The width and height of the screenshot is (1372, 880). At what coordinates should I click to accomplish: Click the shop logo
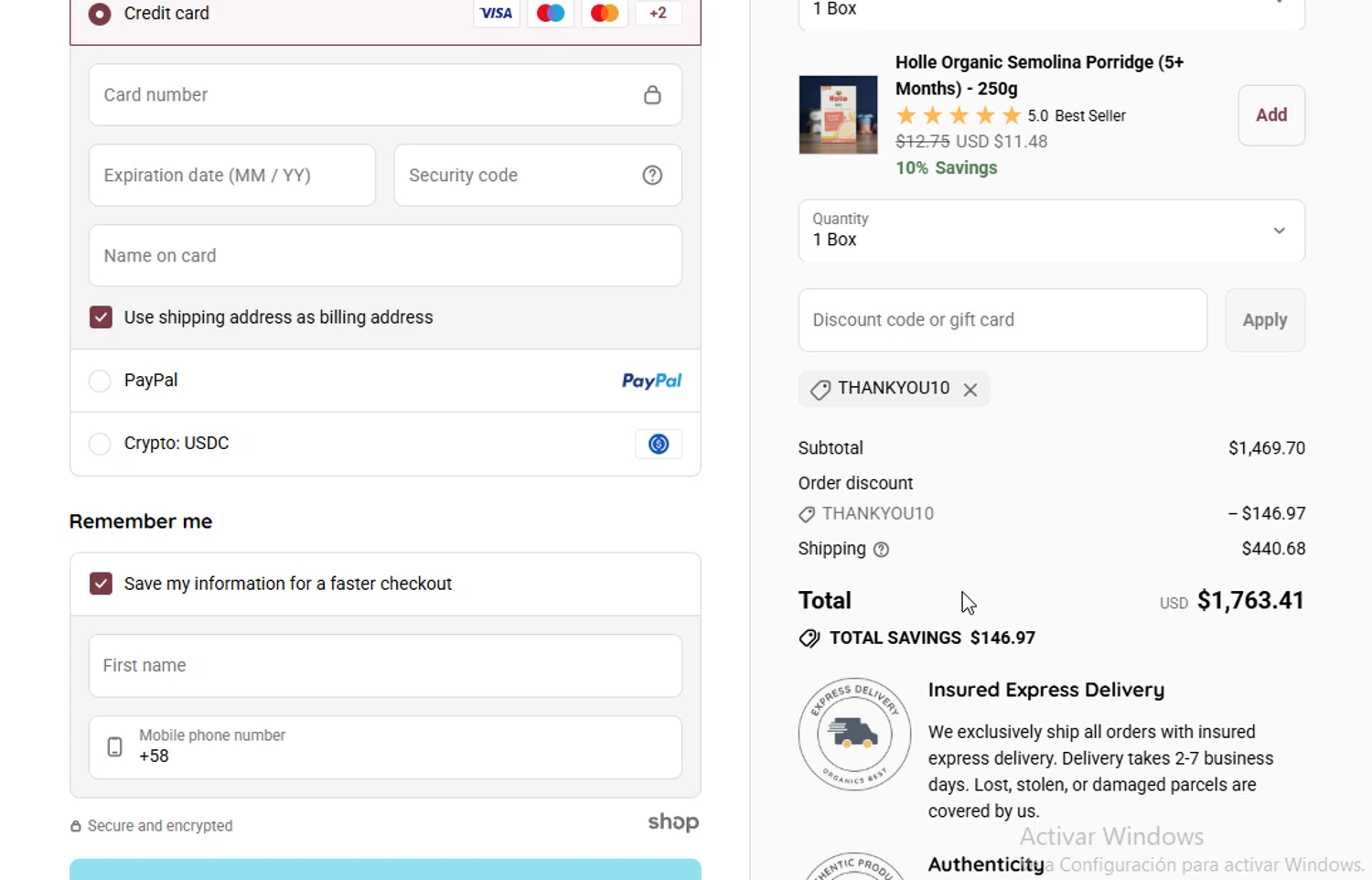(673, 821)
